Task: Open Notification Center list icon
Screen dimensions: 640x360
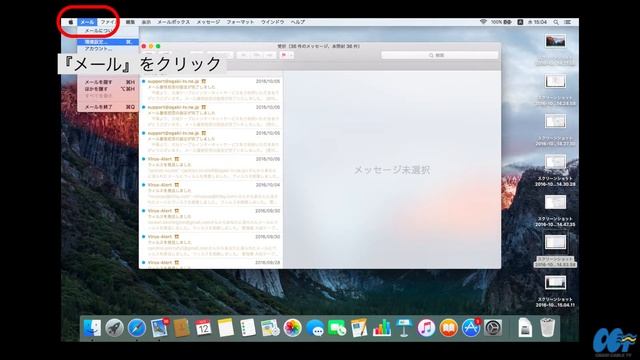Action: [x=568, y=22]
